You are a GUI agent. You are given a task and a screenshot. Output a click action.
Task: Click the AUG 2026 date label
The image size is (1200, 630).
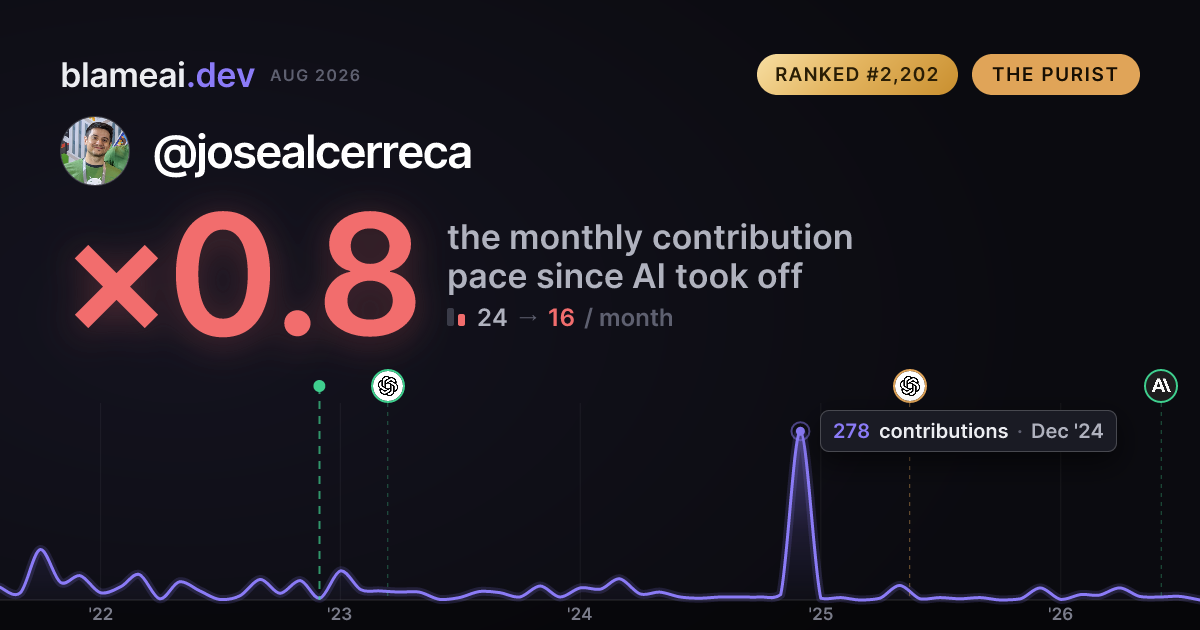pos(315,76)
